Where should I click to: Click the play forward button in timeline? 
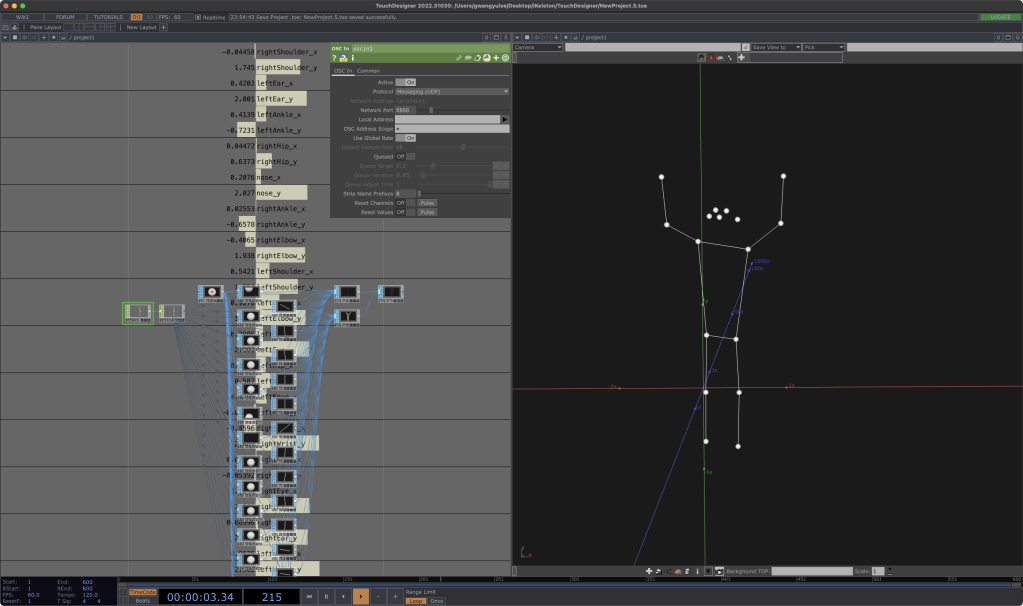(360, 596)
